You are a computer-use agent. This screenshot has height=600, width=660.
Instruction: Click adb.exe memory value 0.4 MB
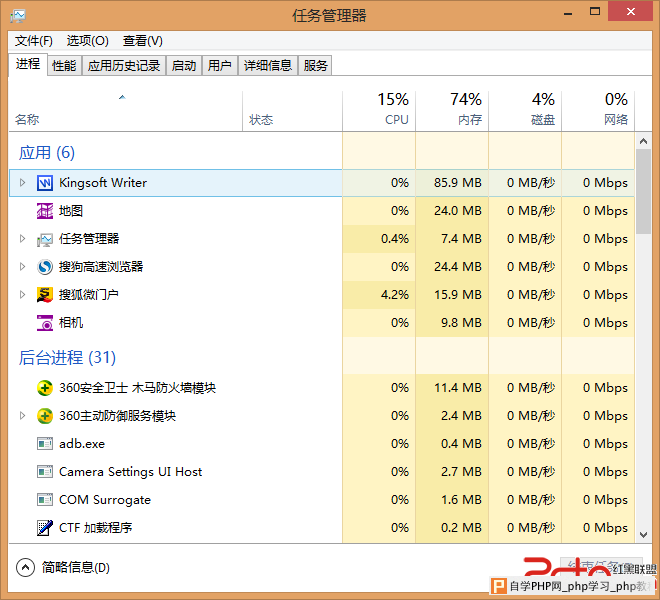(x=461, y=444)
